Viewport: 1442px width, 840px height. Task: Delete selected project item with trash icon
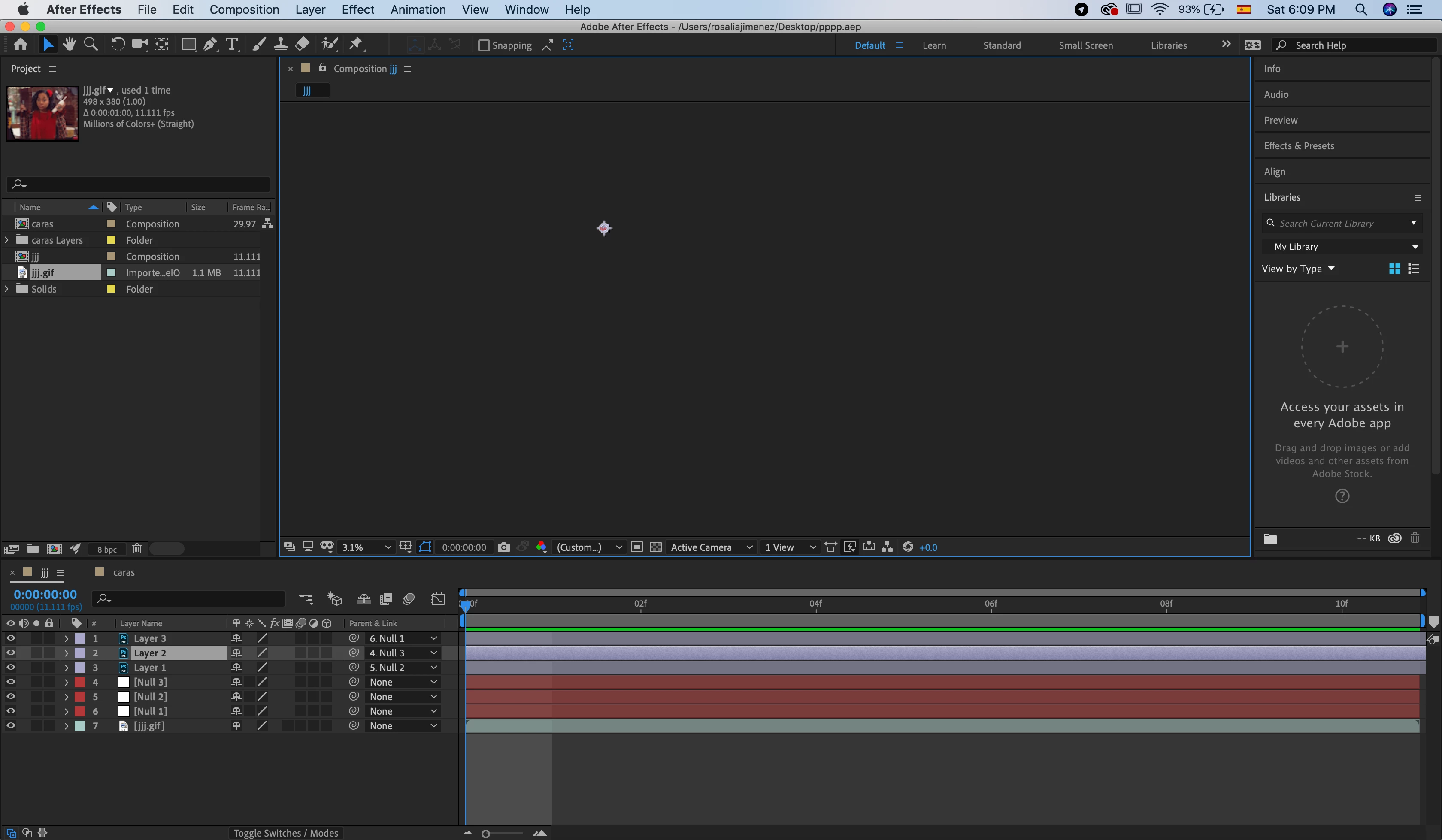pyautogui.click(x=137, y=549)
